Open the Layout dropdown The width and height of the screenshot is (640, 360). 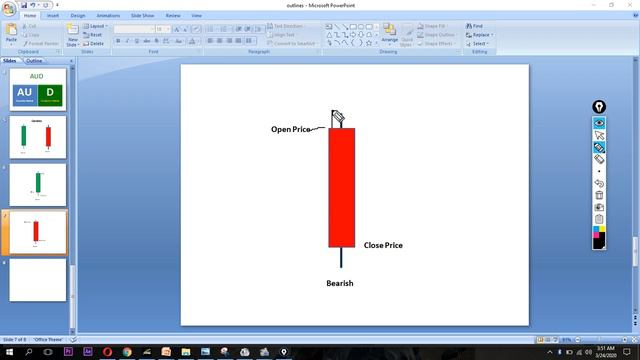pyautogui.click(x=96, y=26)
